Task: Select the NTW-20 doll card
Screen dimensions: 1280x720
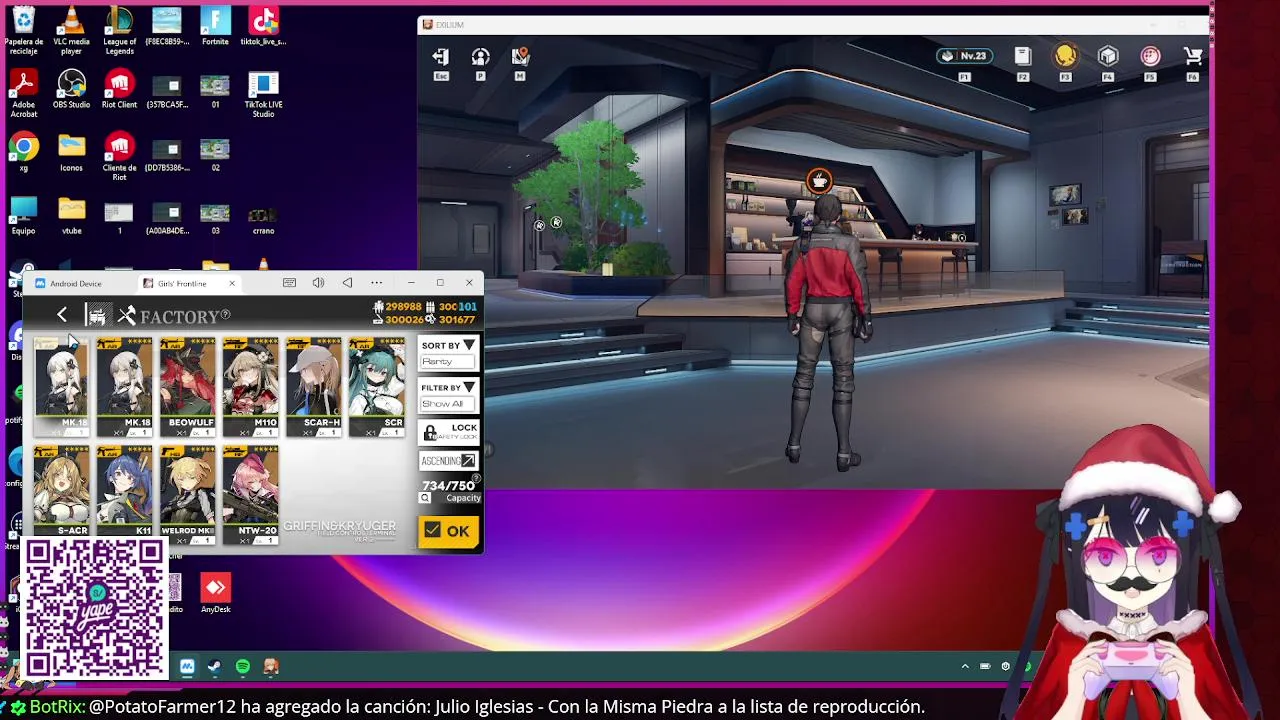Action: click(x=250, y=495)
